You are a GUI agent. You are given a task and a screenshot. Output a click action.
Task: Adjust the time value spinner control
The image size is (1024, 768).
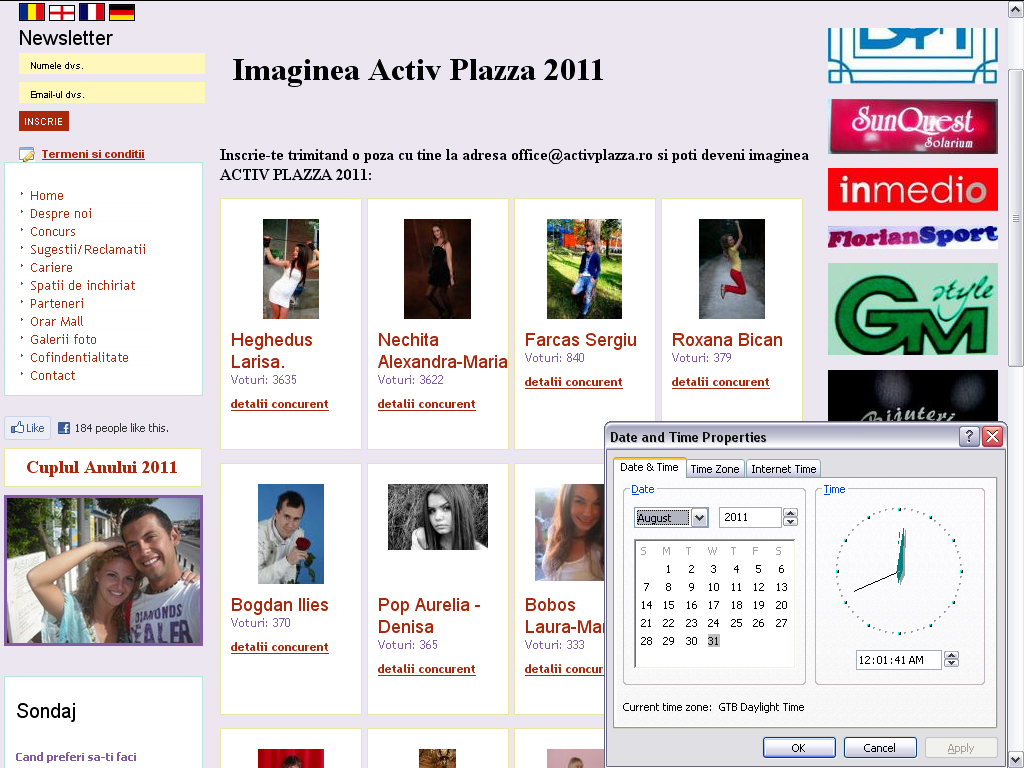tap(951, 659)
